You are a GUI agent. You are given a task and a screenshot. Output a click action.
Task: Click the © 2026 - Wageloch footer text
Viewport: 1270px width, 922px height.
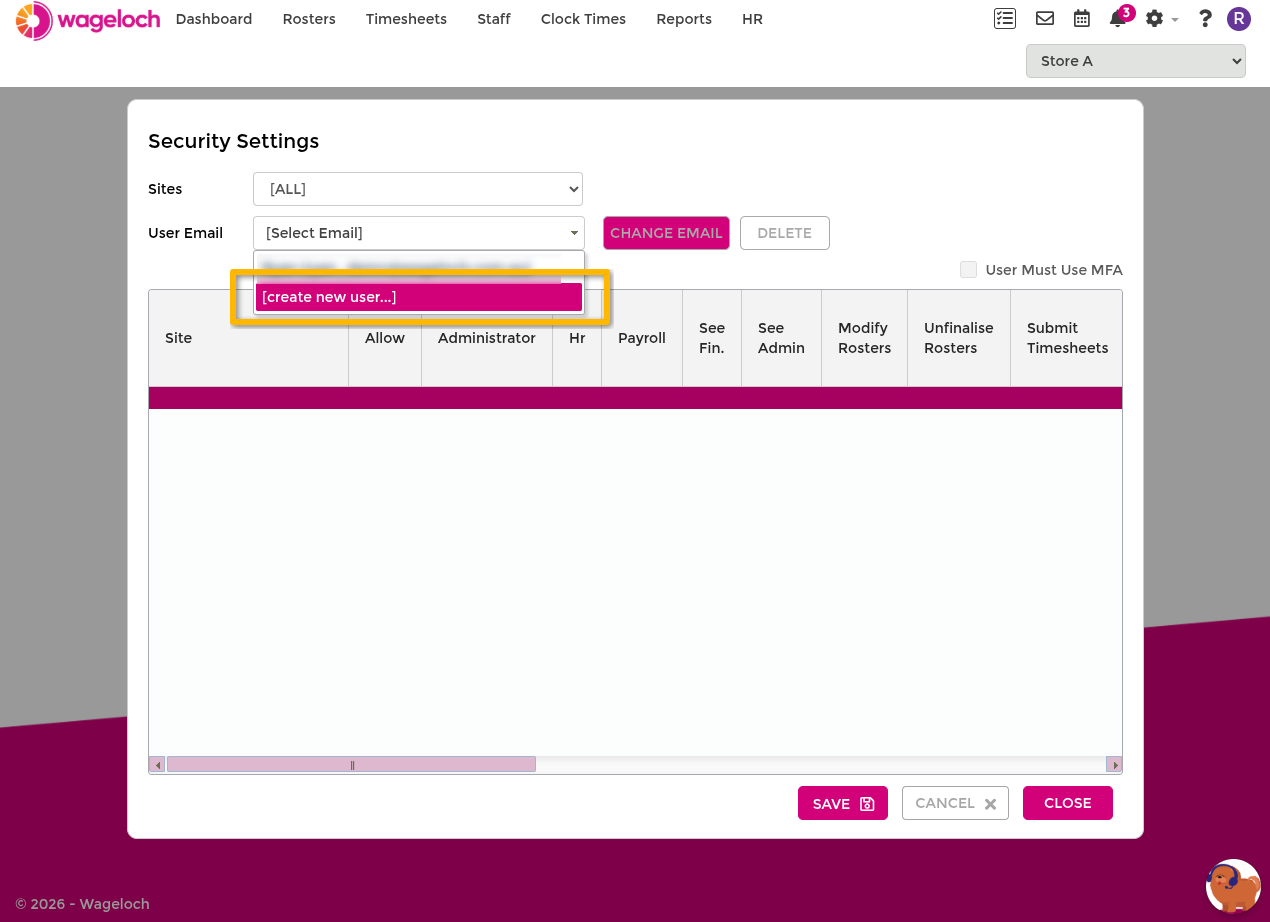pyautogui.click(x=82, y=904)
